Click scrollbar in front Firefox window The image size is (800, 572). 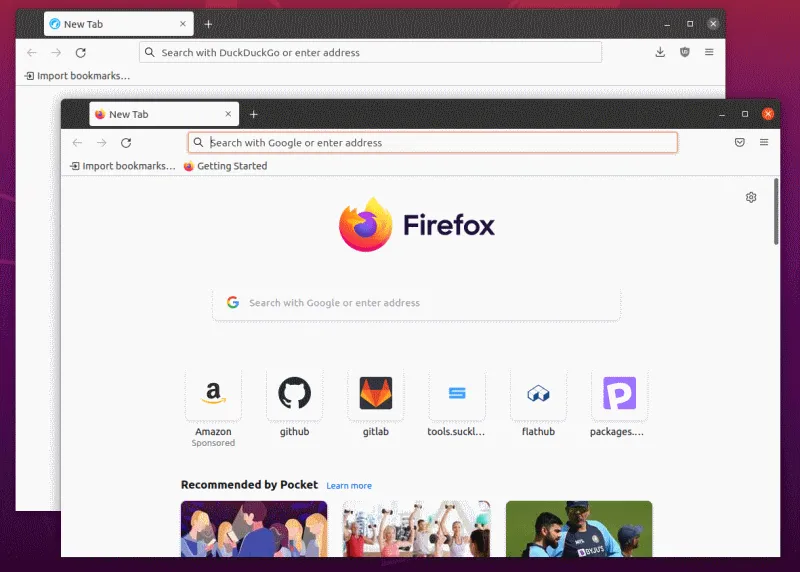776,211
